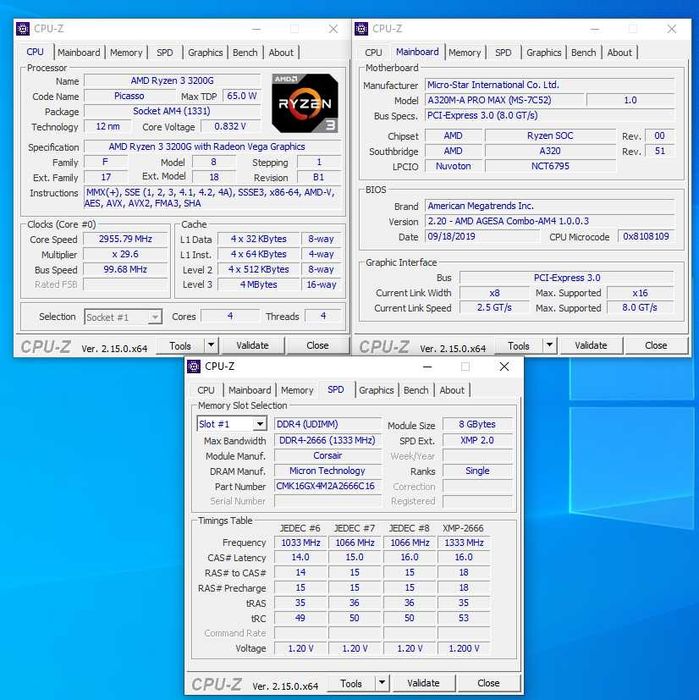Click the multiplier value 'x 29.6'
The height and width of the screenshot is (700, 699).
(x=125, y=254)
